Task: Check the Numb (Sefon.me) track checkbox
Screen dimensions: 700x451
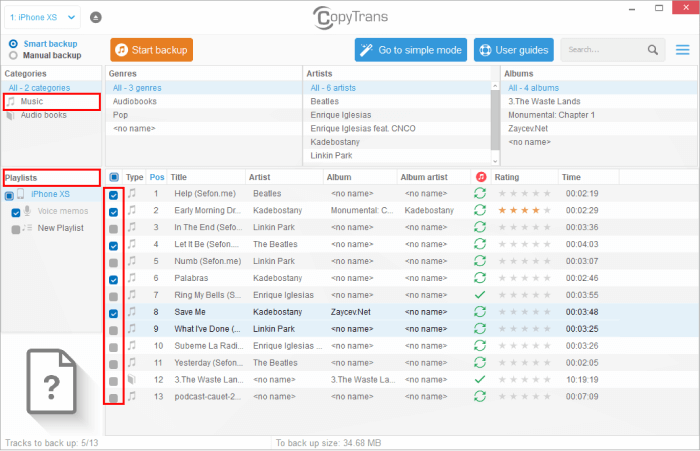Action: 113,263
